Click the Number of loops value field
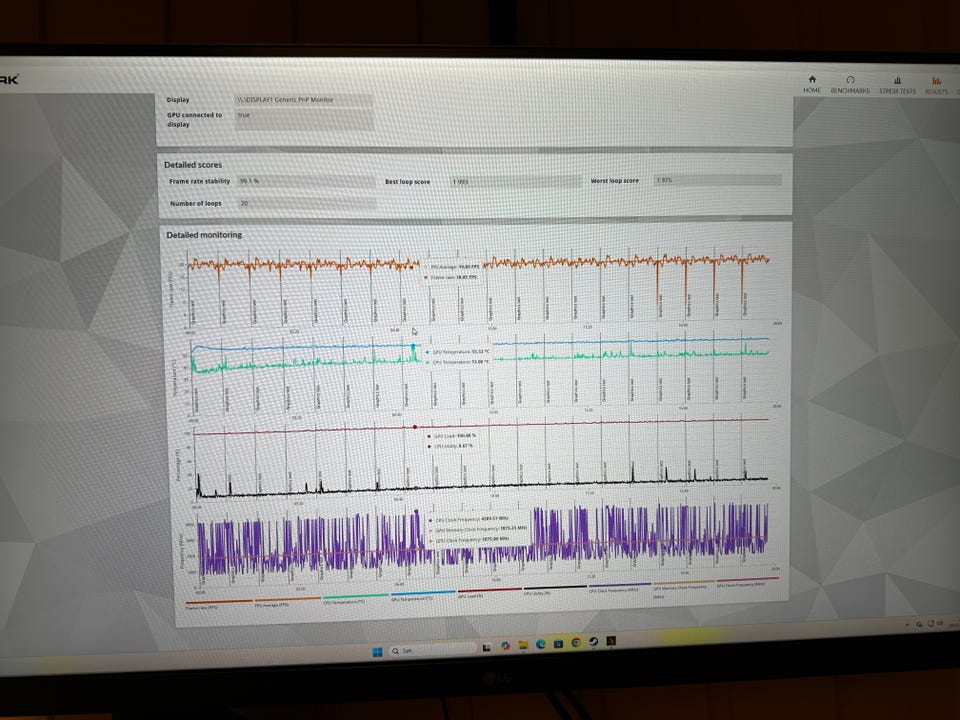This screenshot has height=720, width=960. (x=306, y=203)
